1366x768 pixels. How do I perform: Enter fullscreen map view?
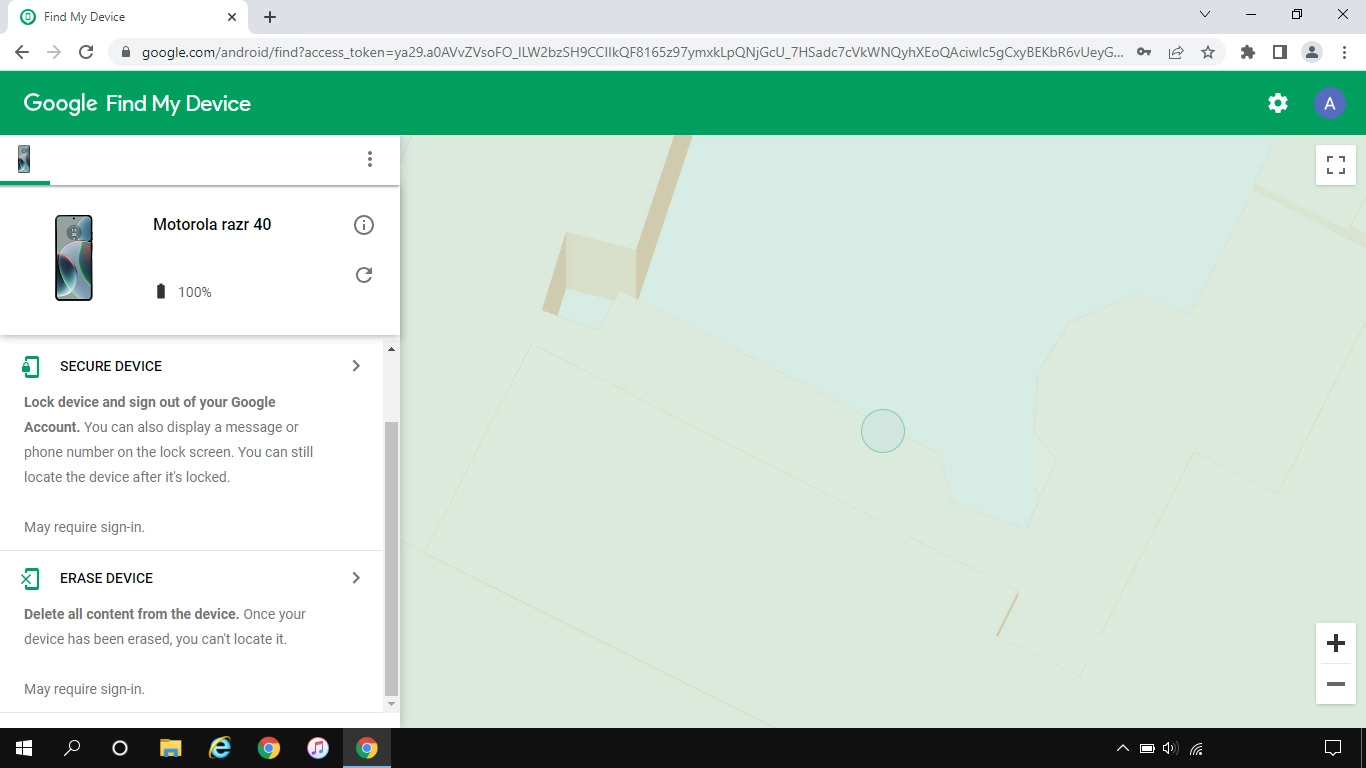[1335, 164]
